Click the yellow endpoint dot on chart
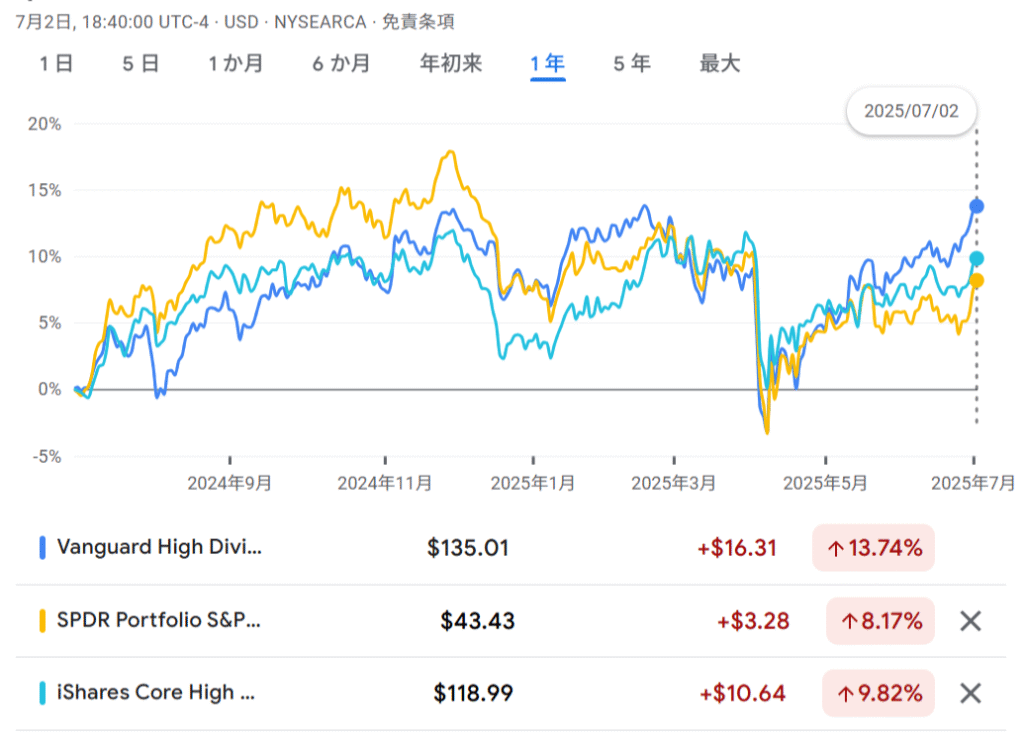The image size is (1024, 739). [976, 281]
